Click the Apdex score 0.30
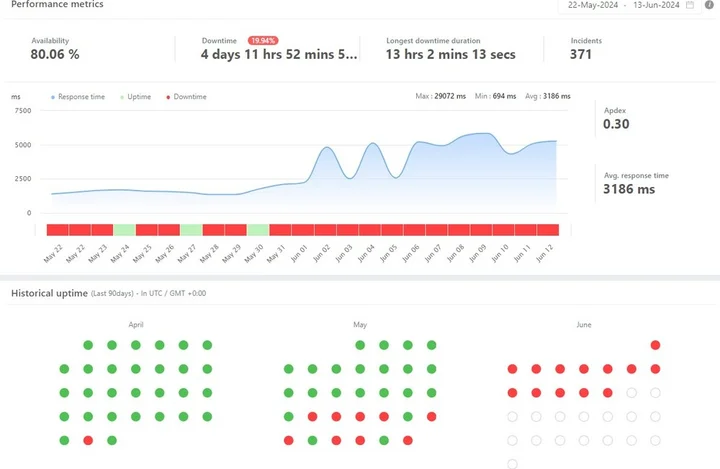 (616, 125)
